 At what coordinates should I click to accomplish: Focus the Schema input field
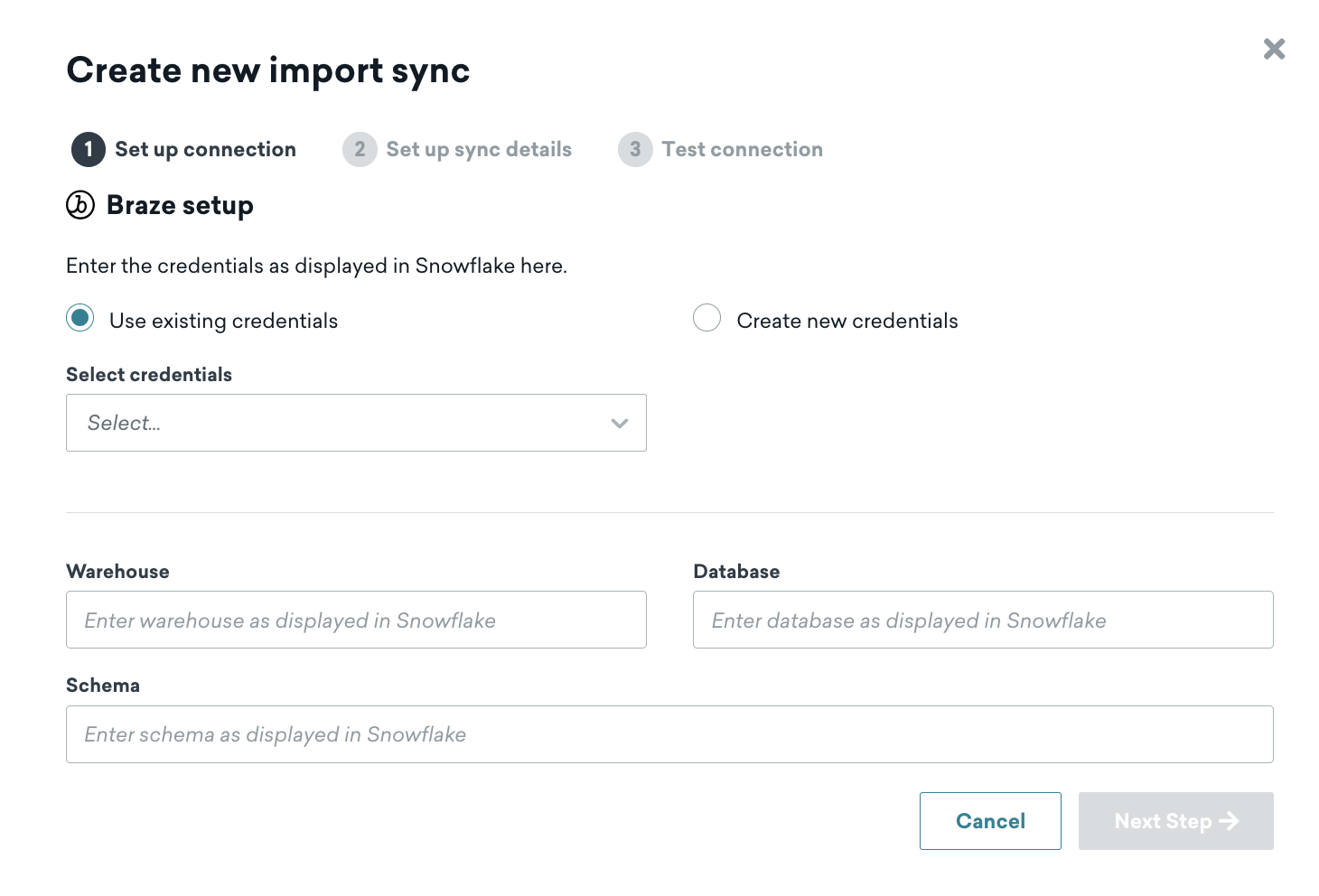coord(669,734)
